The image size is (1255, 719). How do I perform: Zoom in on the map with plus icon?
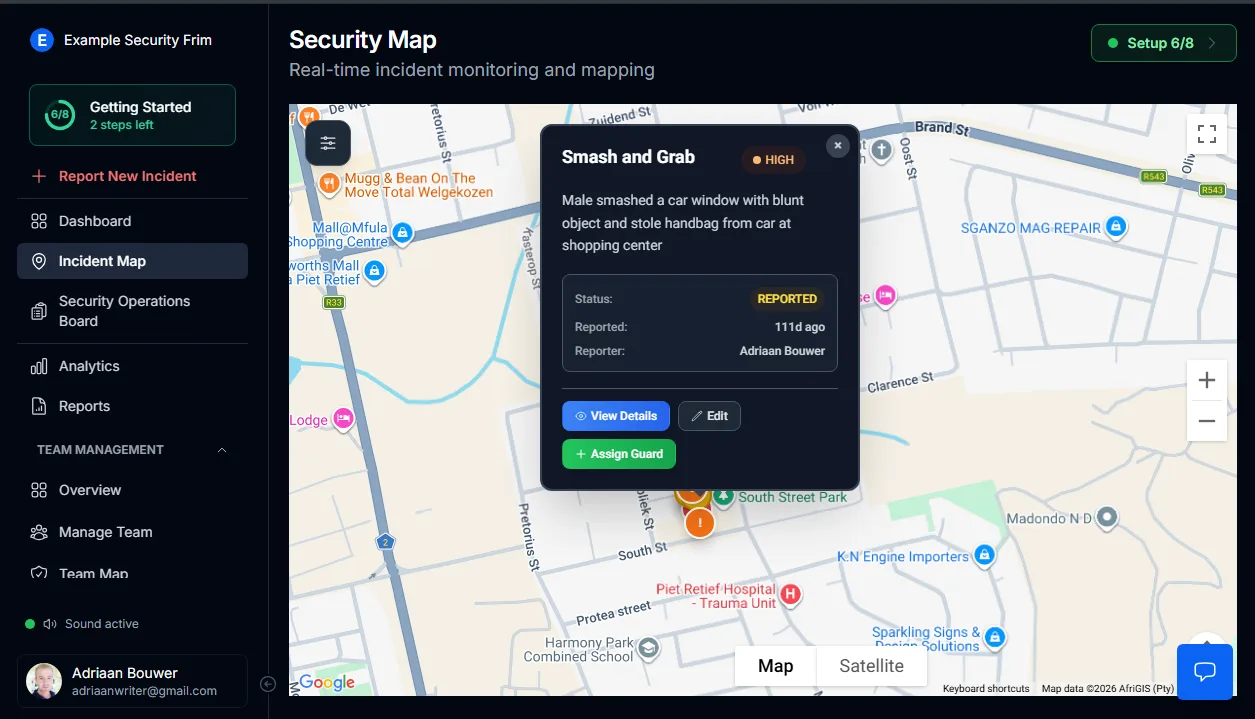point(1207,379)
